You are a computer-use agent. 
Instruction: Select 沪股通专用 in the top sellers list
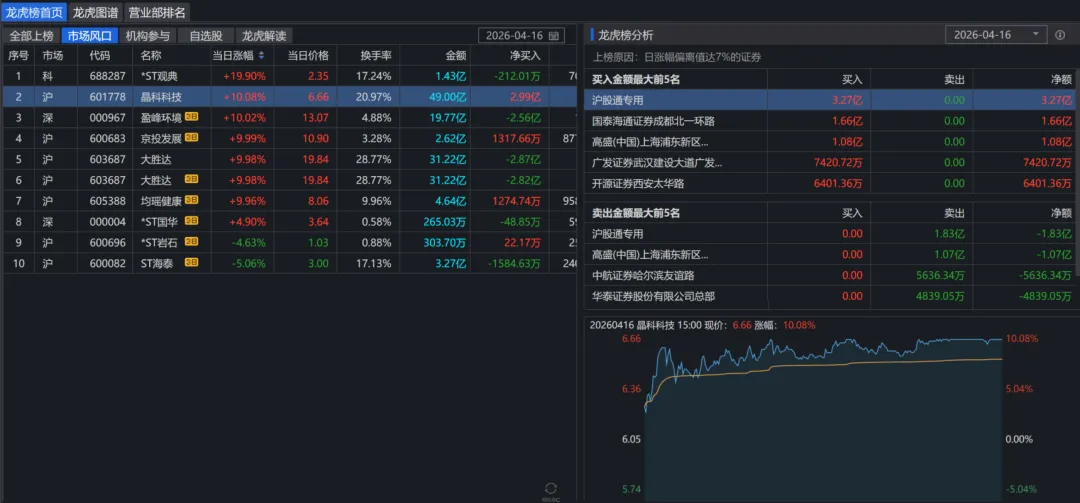830,234
